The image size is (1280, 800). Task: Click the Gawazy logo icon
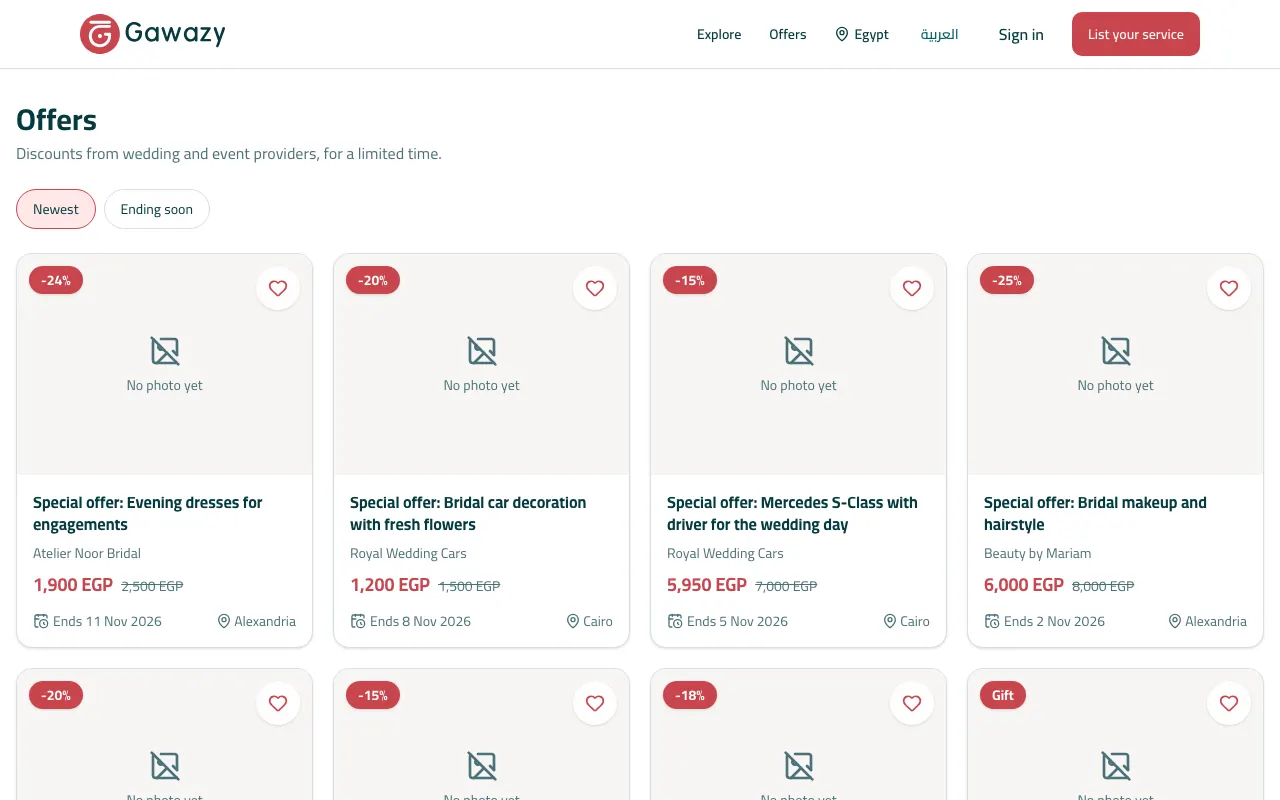click(100, 34)
